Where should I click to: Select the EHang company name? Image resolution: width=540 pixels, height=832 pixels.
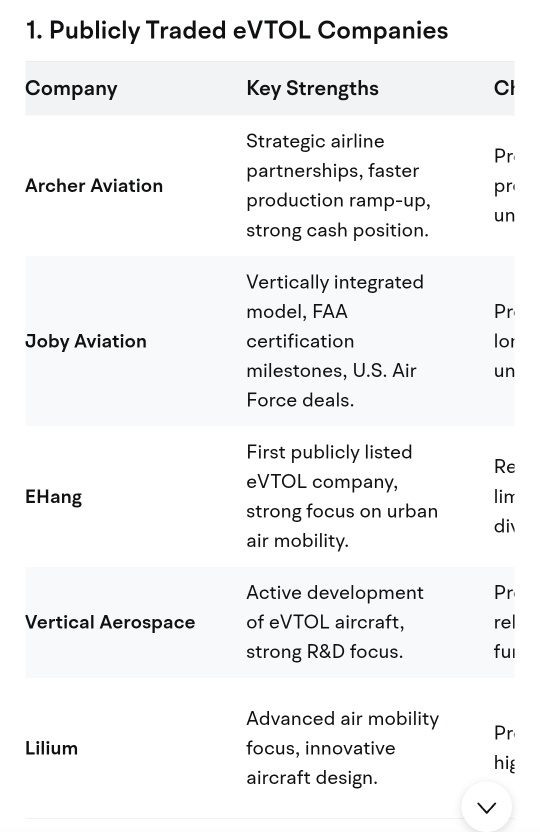click(x=54, y=497)
